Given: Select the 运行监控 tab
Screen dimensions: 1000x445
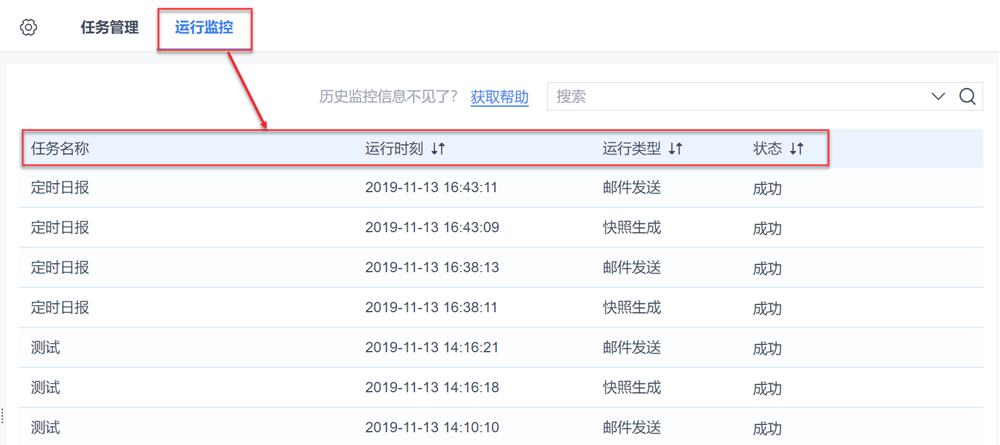Looking at the screenshot, I should click(204, 28).
